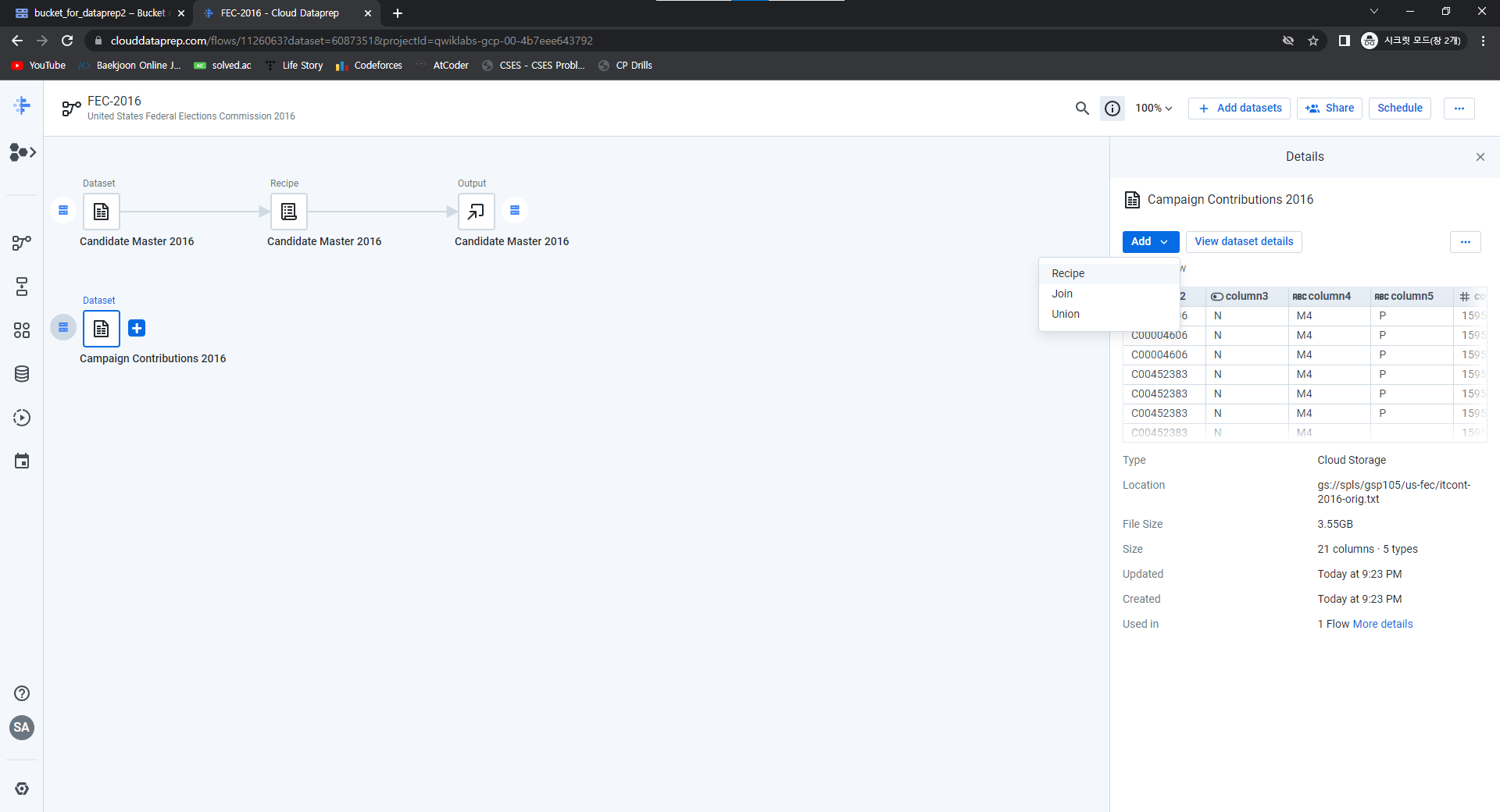1500x812 pixels.
Task: Open Plans icon in sidebar
Action: click(22, 287)
